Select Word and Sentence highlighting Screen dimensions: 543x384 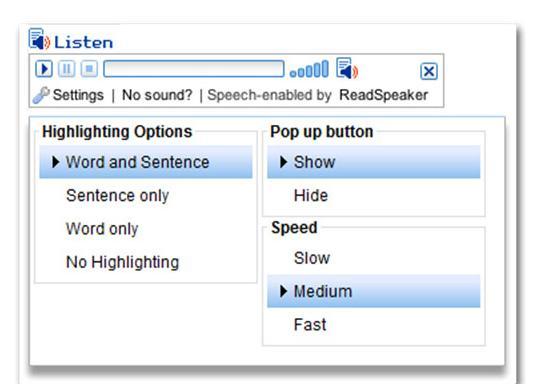pyautogui.click(x=146, y=162)
